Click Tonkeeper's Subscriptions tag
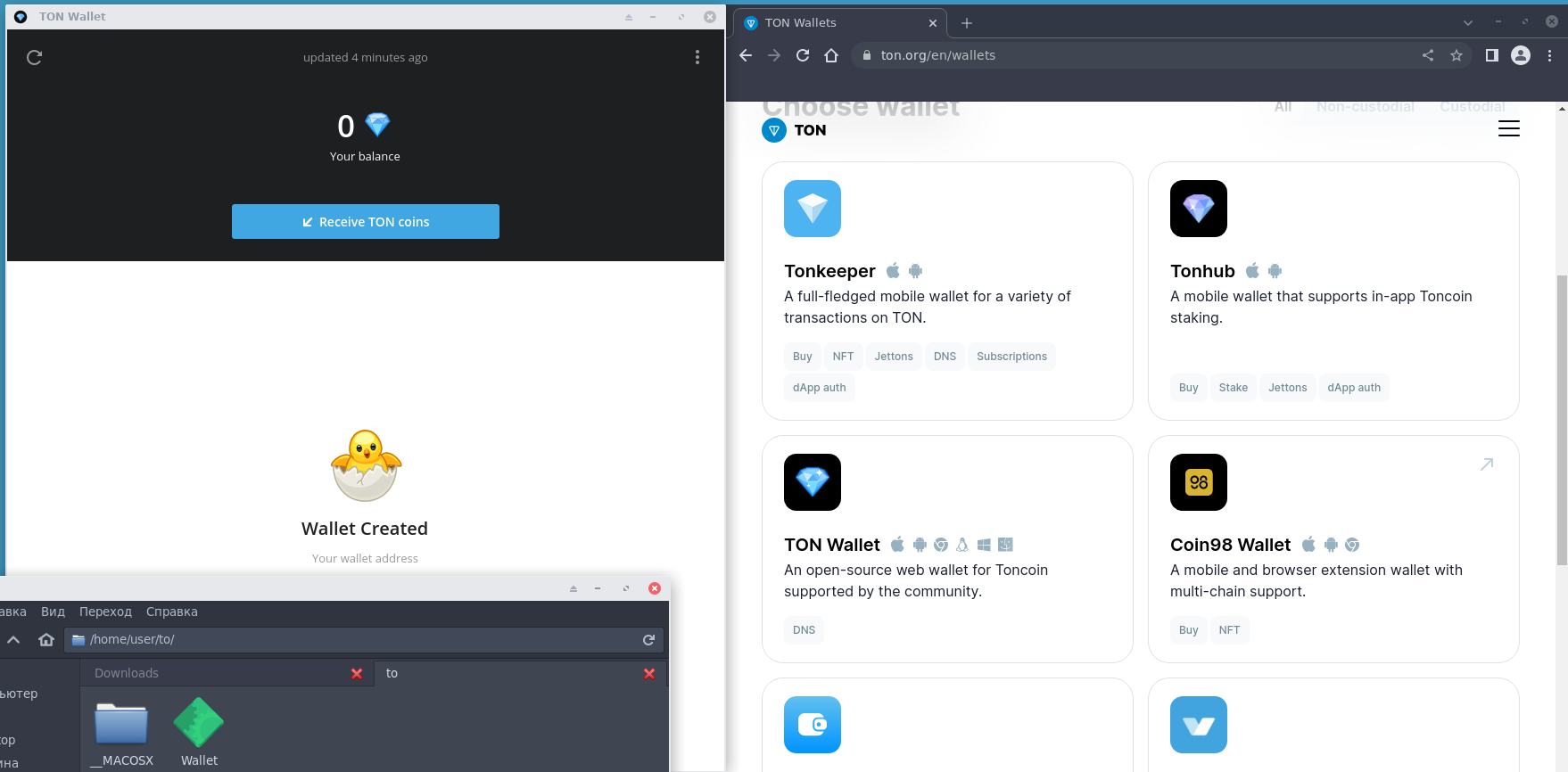The image size is (1568, 772). pyautogui.click(x=1011, y=357)
